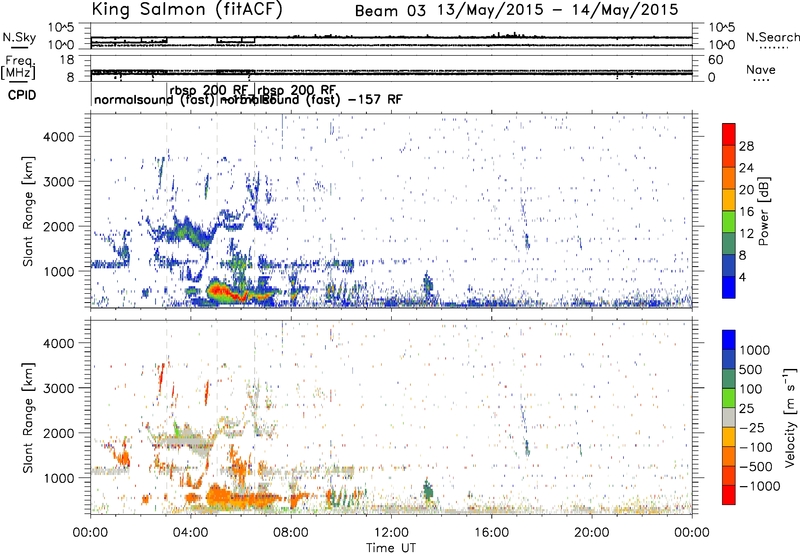
Task: Click the blue top of the velocity colorbar
Action: [x=729, y=340]
